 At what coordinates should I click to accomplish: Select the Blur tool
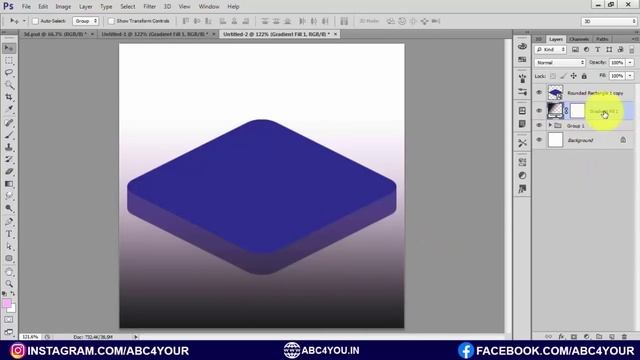(x=9, y=196)
